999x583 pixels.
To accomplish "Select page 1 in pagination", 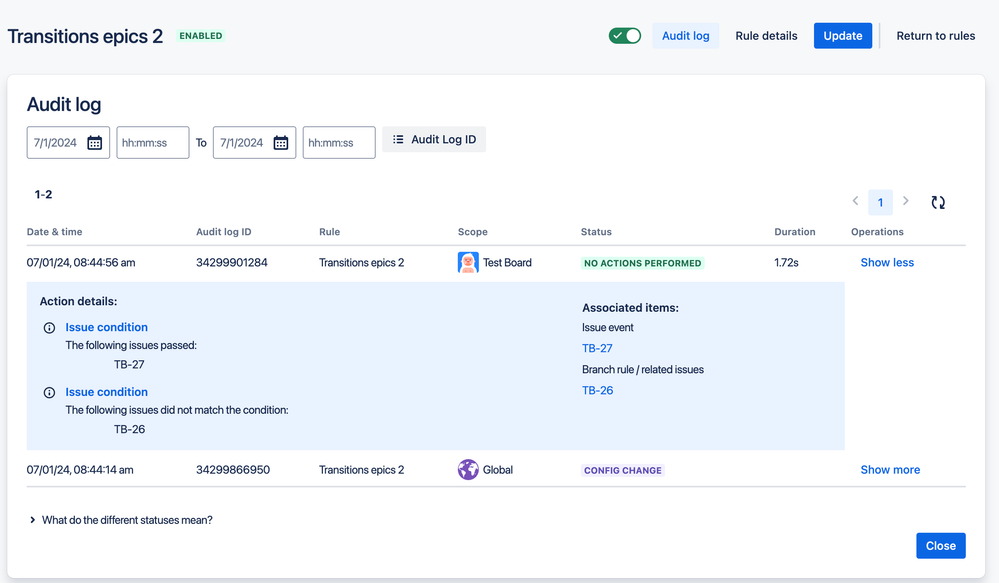I will coord(880,202).
